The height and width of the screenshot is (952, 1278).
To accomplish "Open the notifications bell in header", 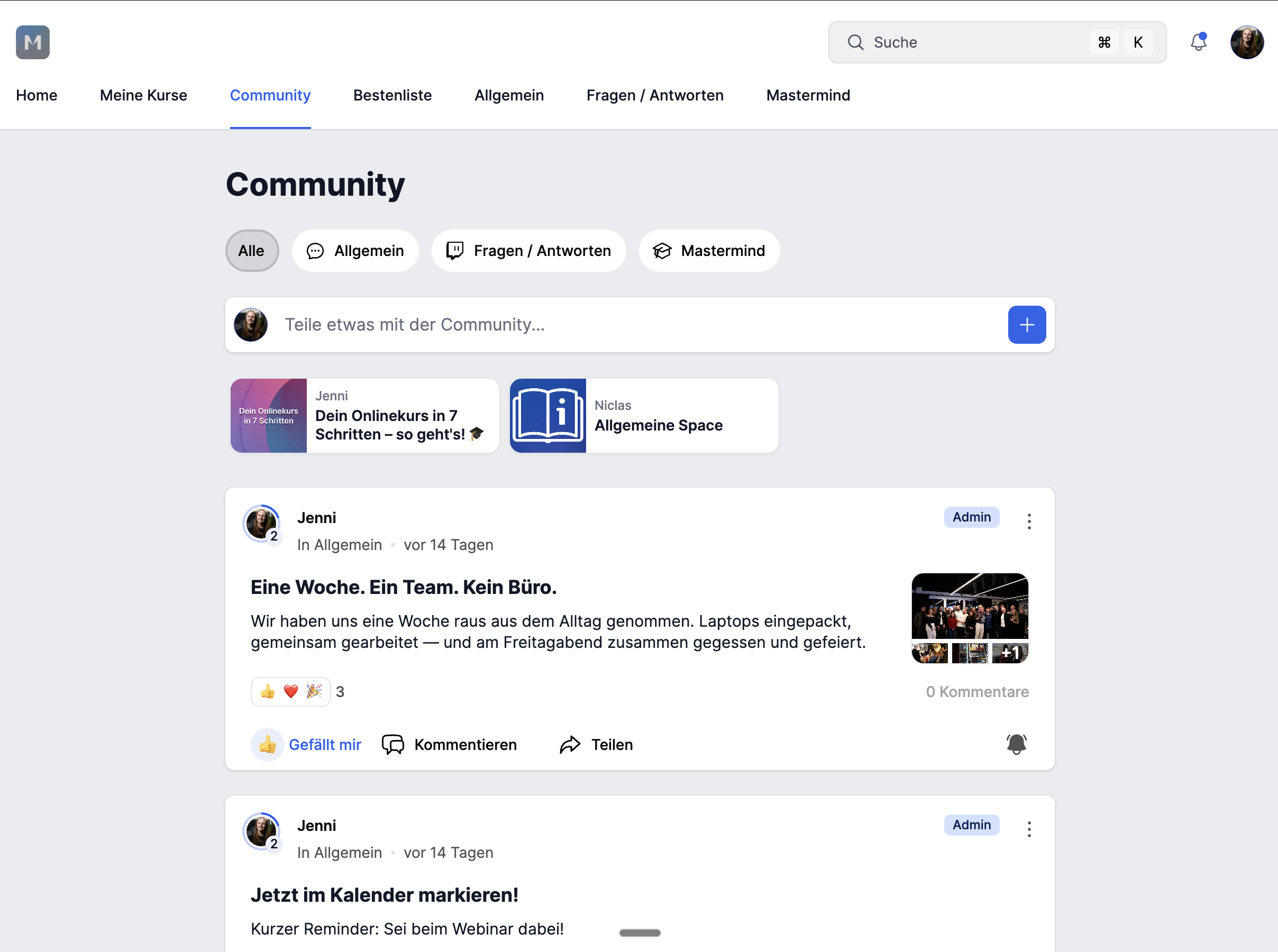I will pos(1199,42).
